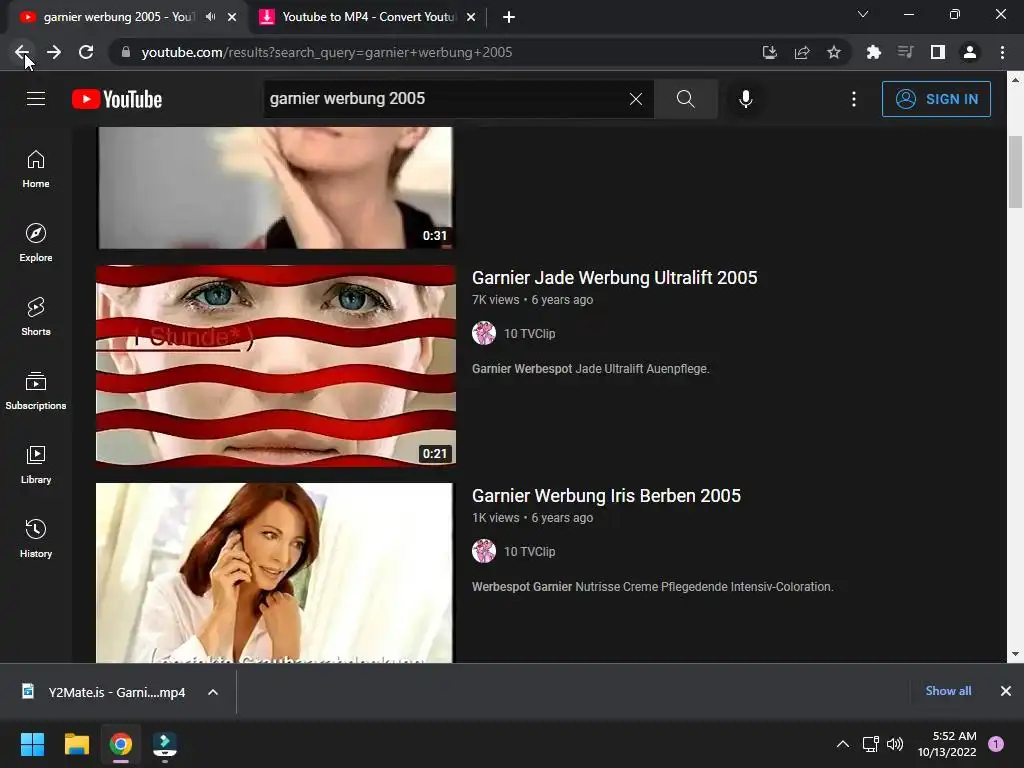Open 10 TVClip channel under Iris Berben video
The image size is (1024, 768).
(x=530, y=552)
